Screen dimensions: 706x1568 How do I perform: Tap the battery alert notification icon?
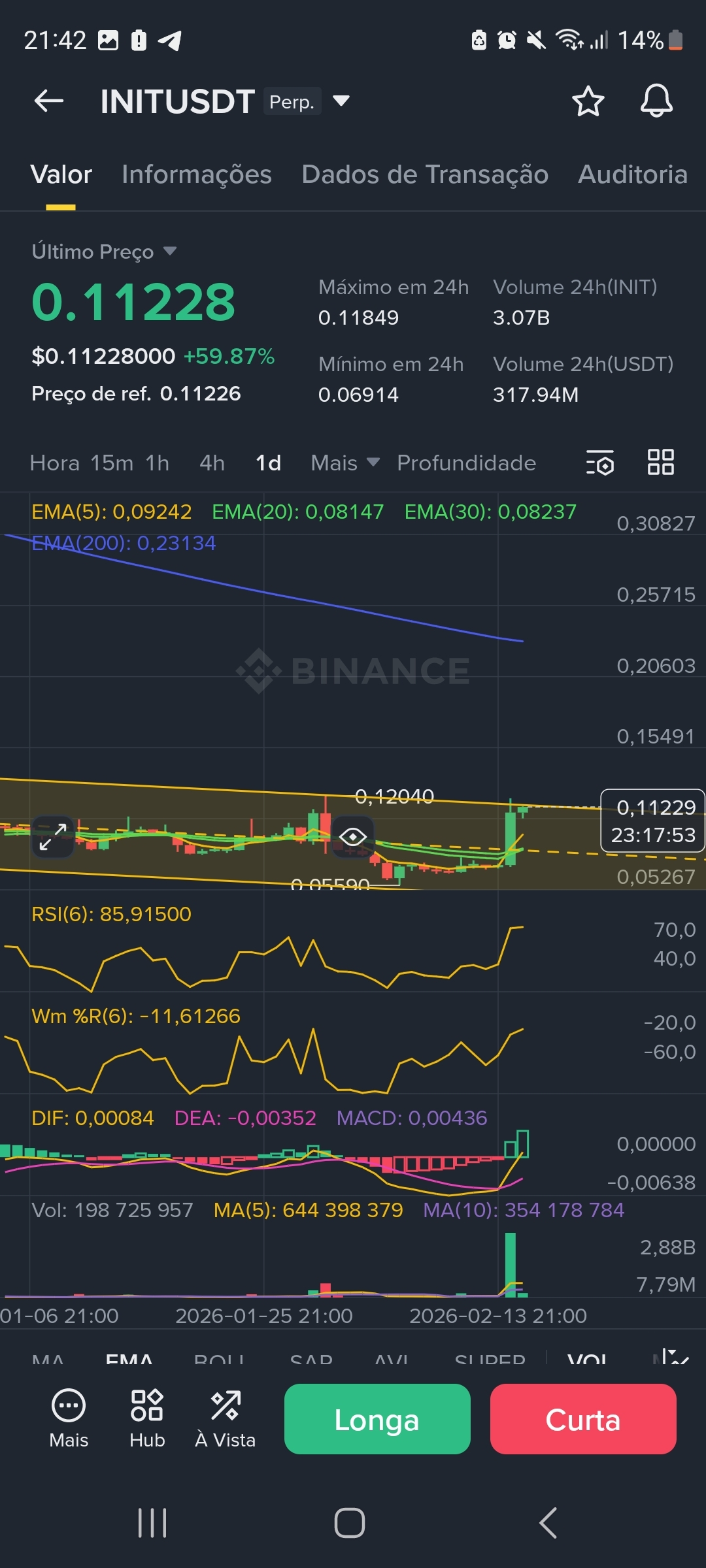point(139,41)
